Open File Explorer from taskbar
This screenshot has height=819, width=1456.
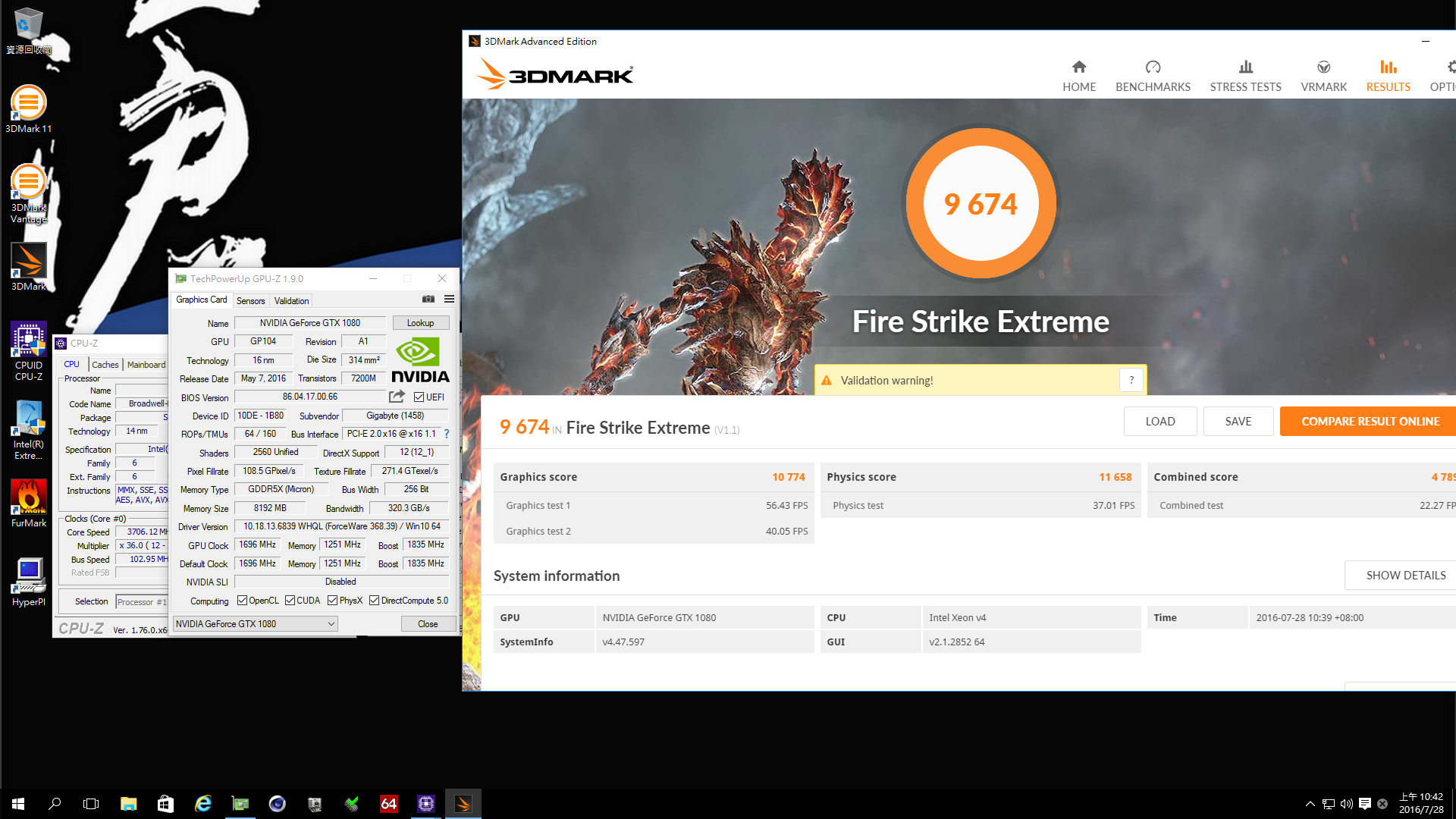coord(128,804)
